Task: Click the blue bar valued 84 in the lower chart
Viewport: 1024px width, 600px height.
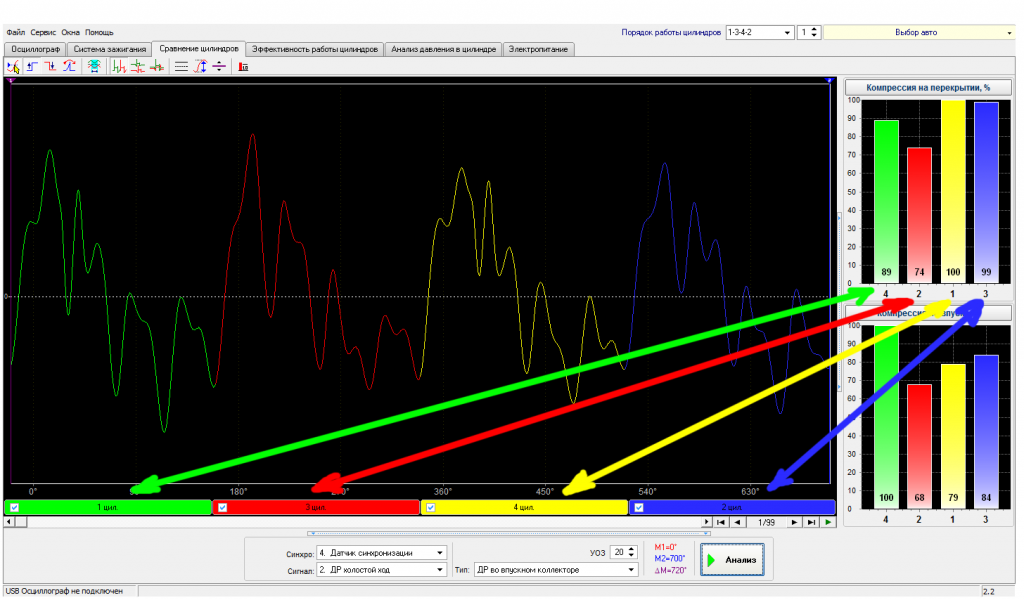Action: (x=986, y=432)
